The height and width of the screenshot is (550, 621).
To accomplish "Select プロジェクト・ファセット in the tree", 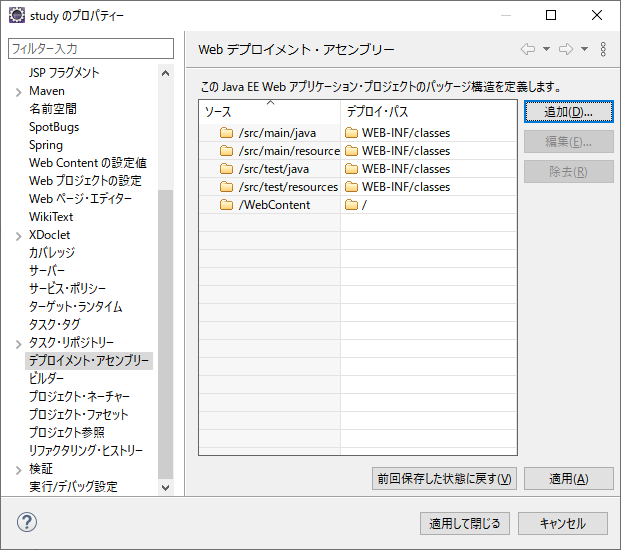I will [78, 414].
